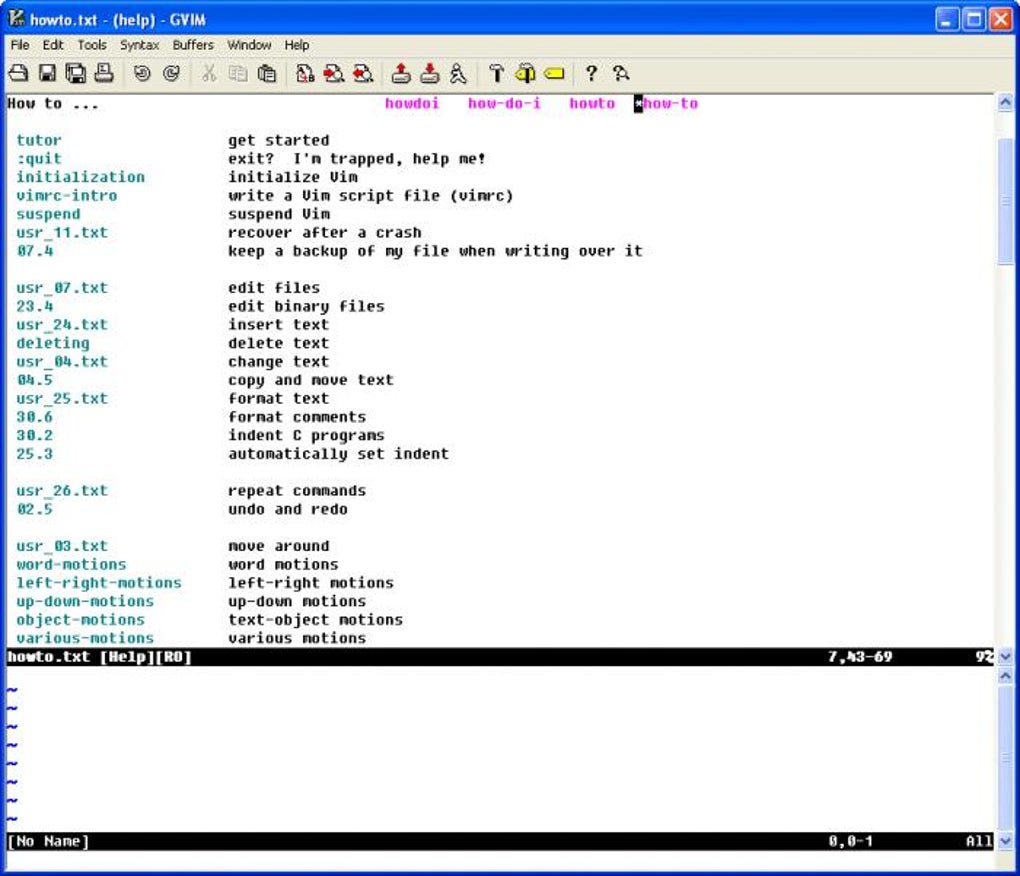This screenshot has height=876, width=1020.
Task: Open the File menu
Action: [20, 45]
